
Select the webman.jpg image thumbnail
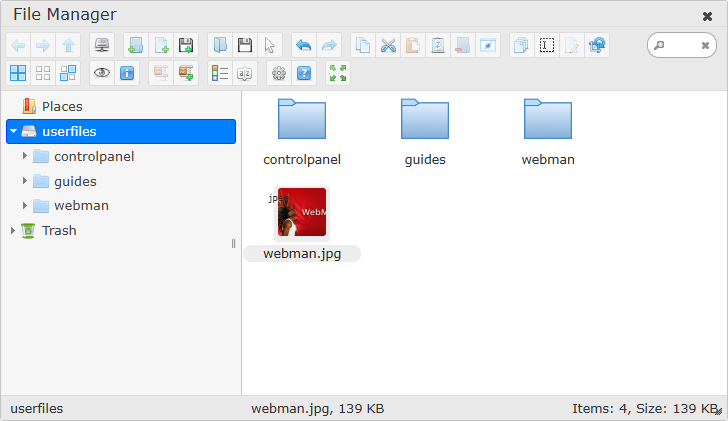point(301,213)
